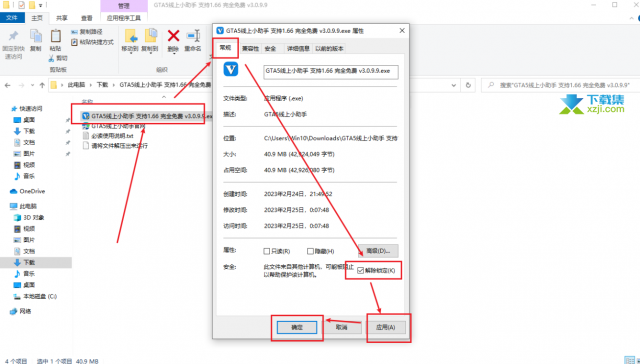Click 复制路径 in the ribbon

[87, 32]
